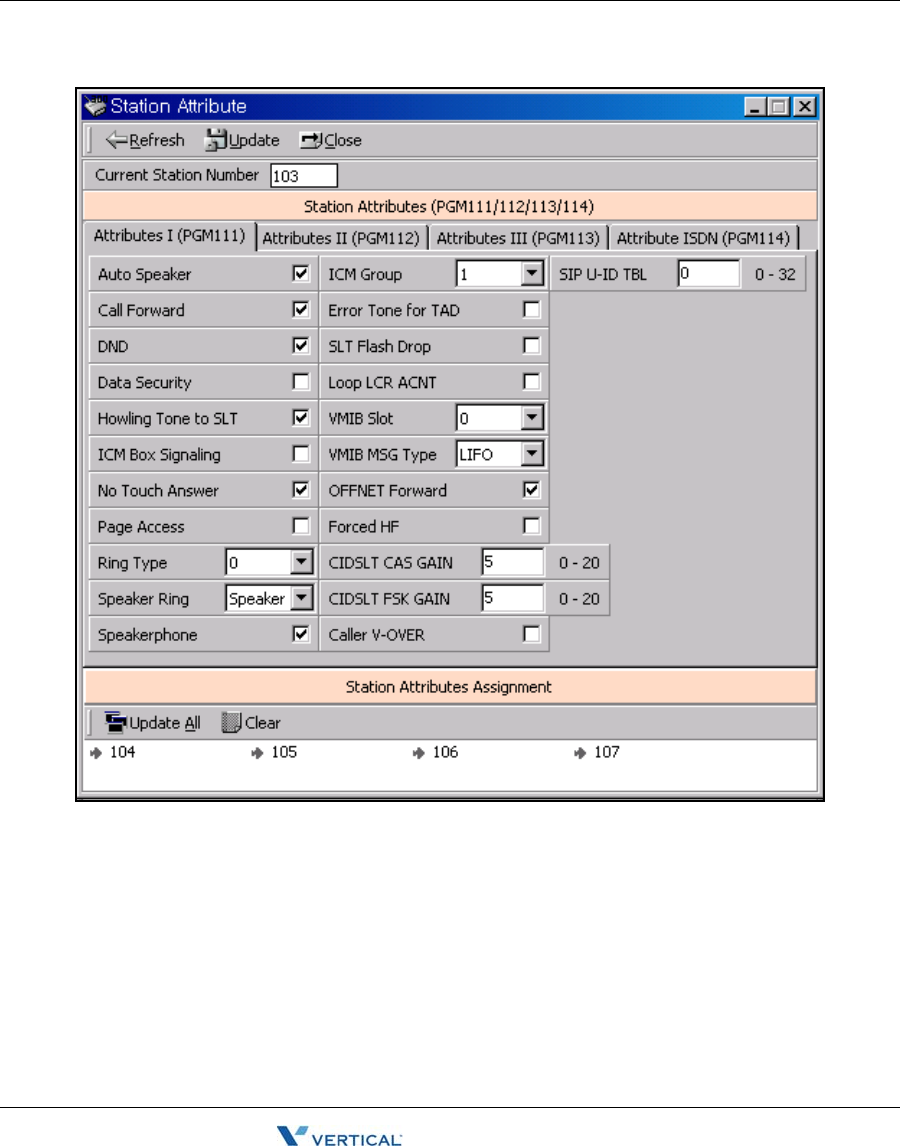The height and width of the screenshot is (1146, 900).
Task: Click the Clear button label
Action: pyautogui.click(x=263, y=723)
